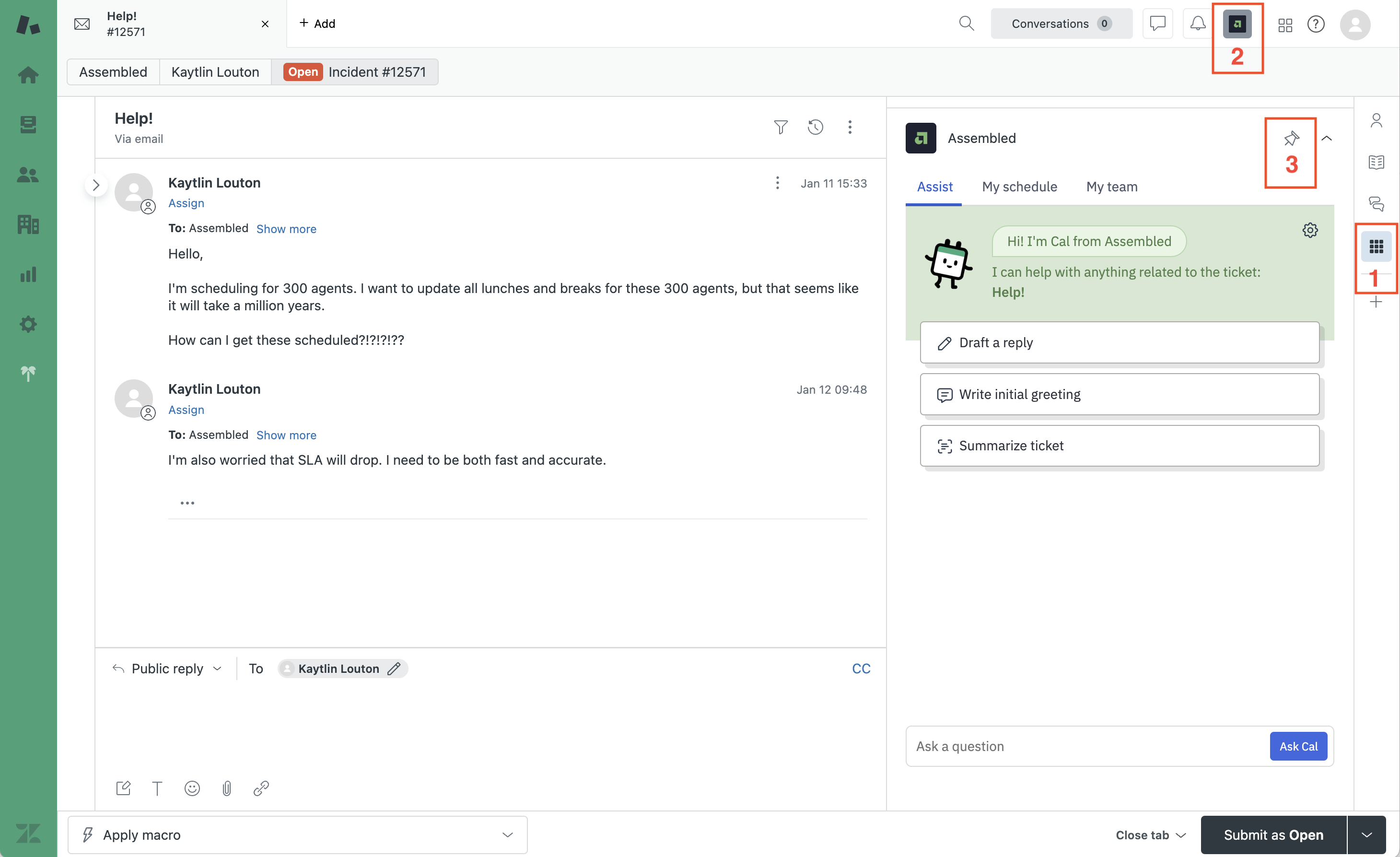Switch to Assist tab
This screenshot has width=1400, height=857.
[x=934, y=187]
